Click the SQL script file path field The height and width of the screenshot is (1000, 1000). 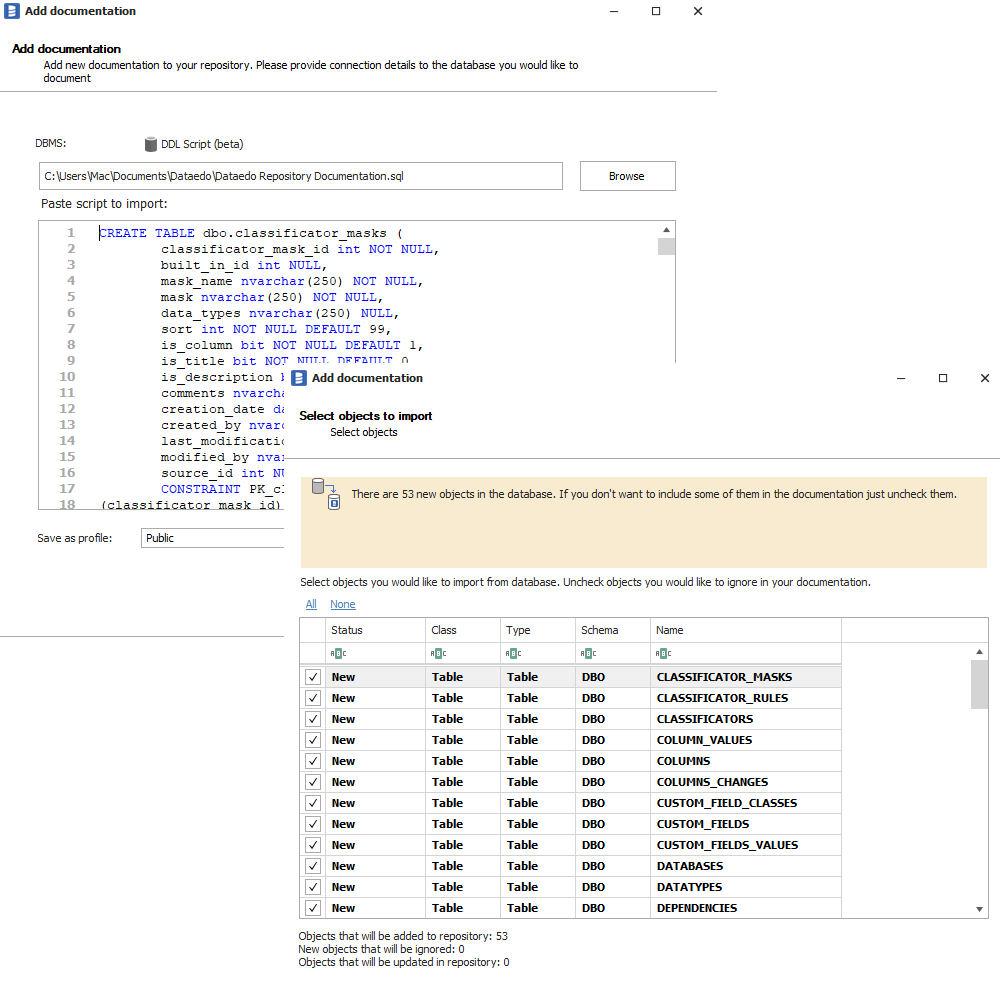point(300,176)
